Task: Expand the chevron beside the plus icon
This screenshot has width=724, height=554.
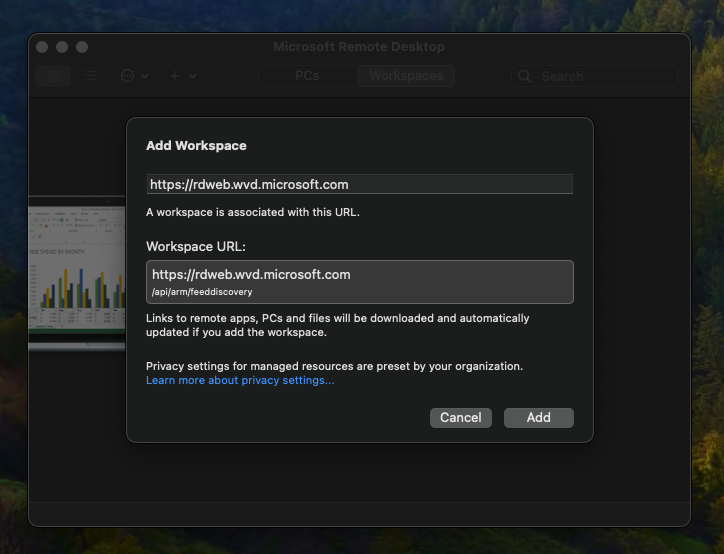Action: 193,76
